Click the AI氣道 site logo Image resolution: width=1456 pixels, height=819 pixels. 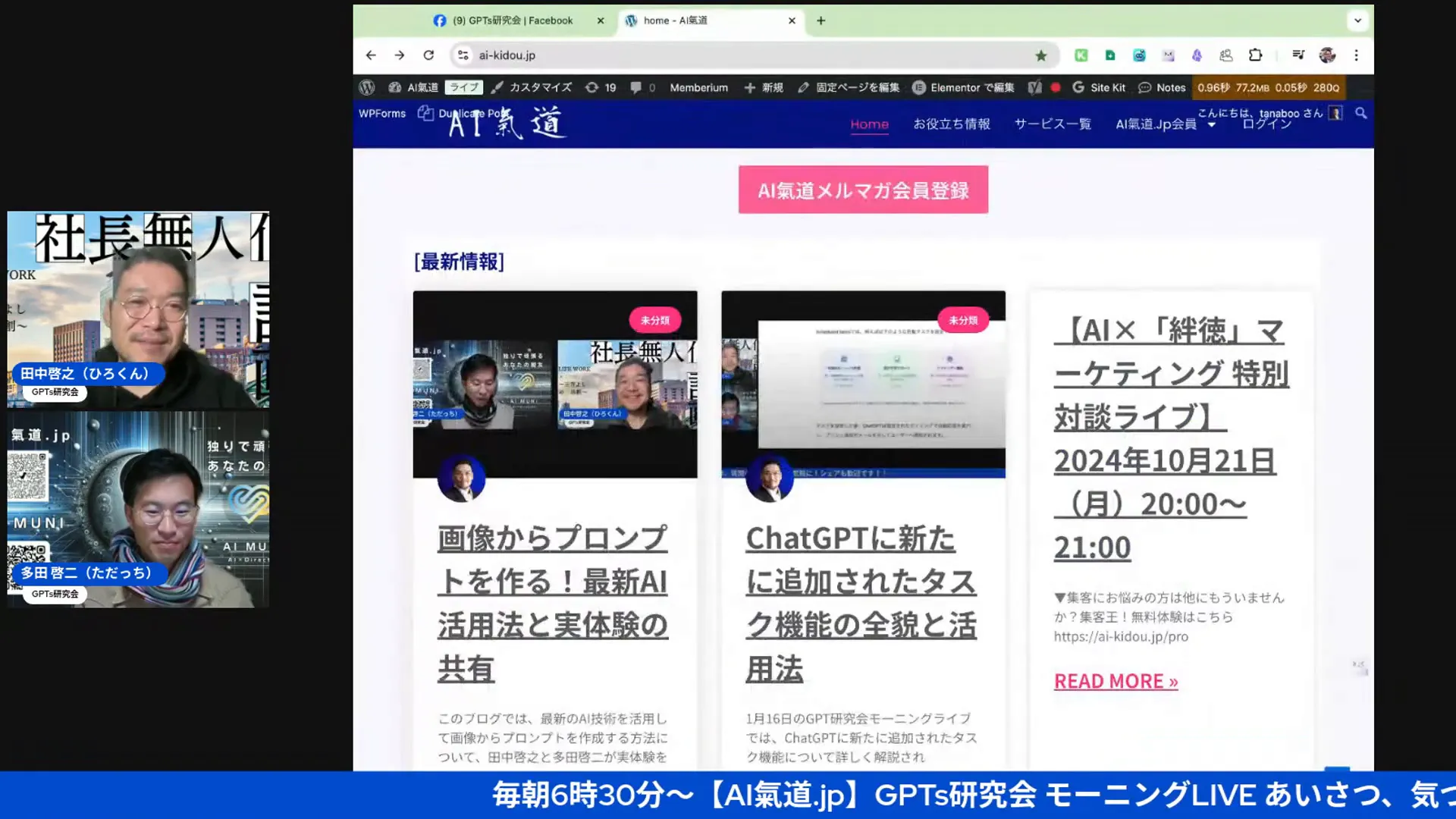[x=507, y=123]
